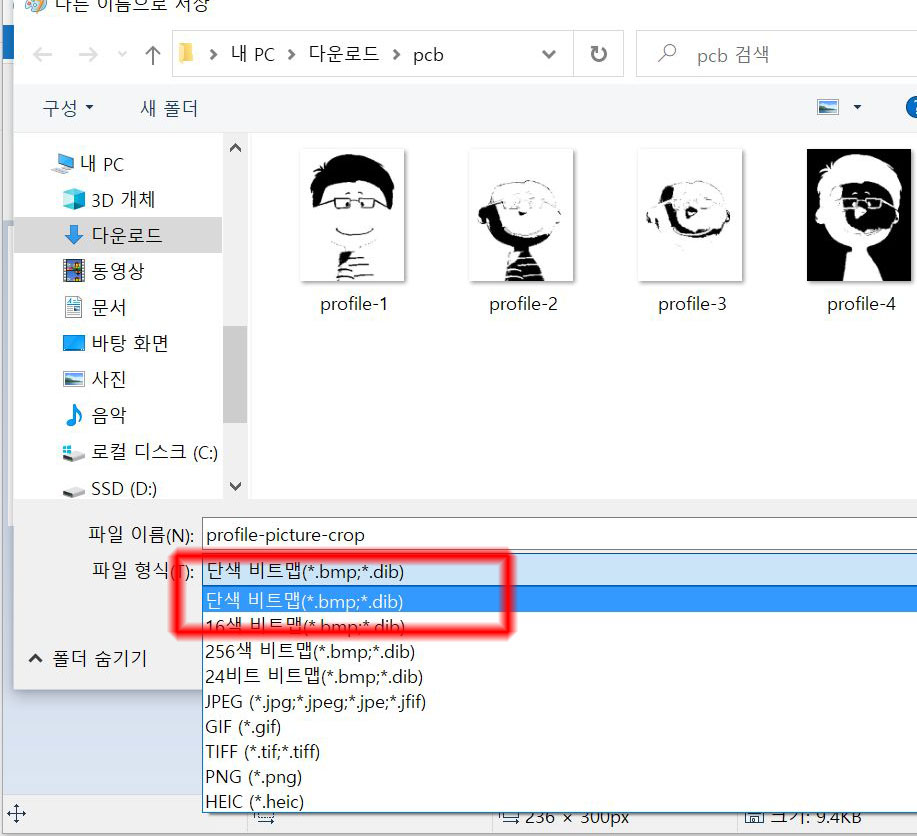Image resolution: width=917 pixels, height=836 pixels.
Task: Open the 구성 menu
Action: 68,108
